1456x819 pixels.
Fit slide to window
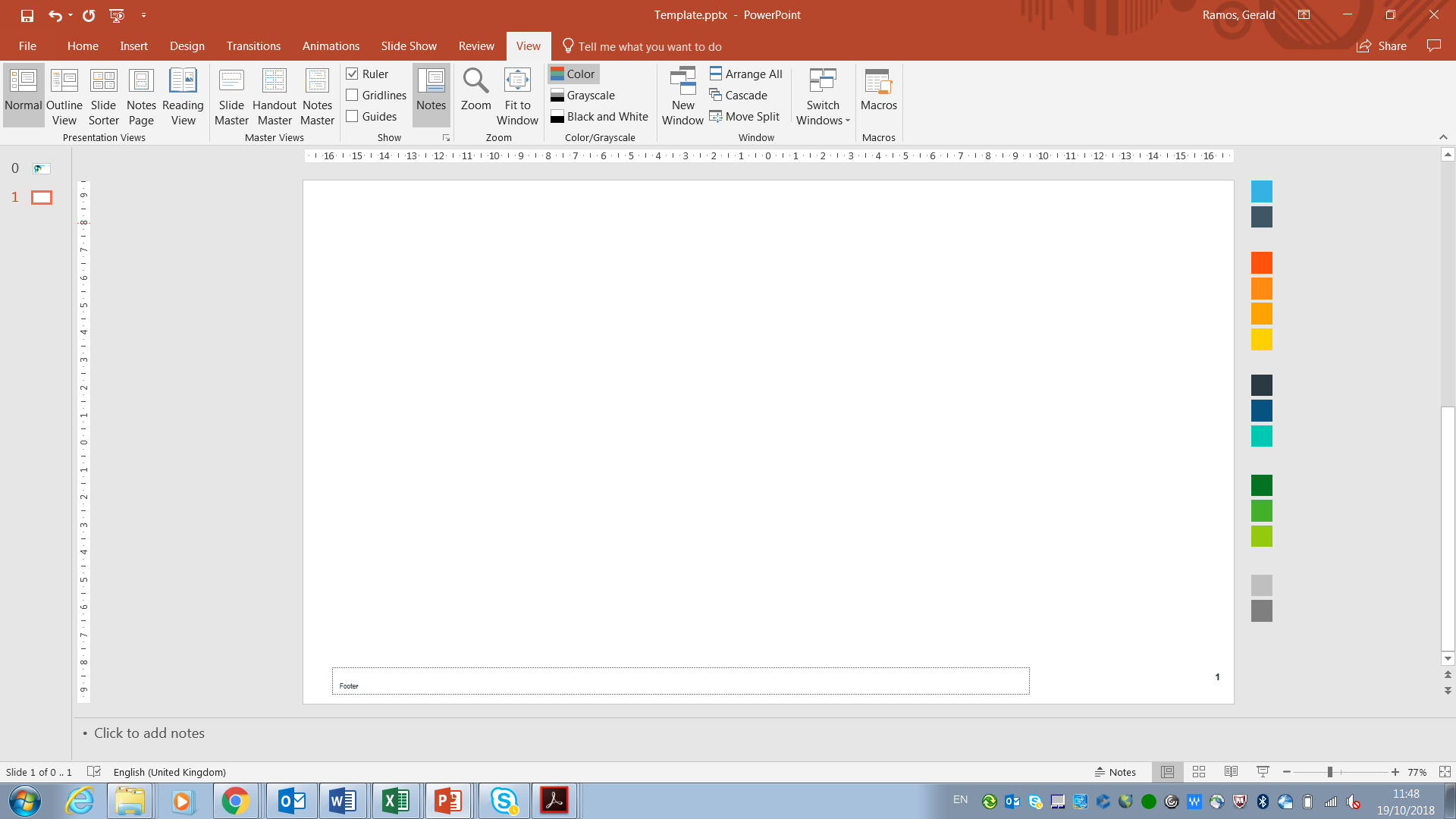[x=517, y=96]
